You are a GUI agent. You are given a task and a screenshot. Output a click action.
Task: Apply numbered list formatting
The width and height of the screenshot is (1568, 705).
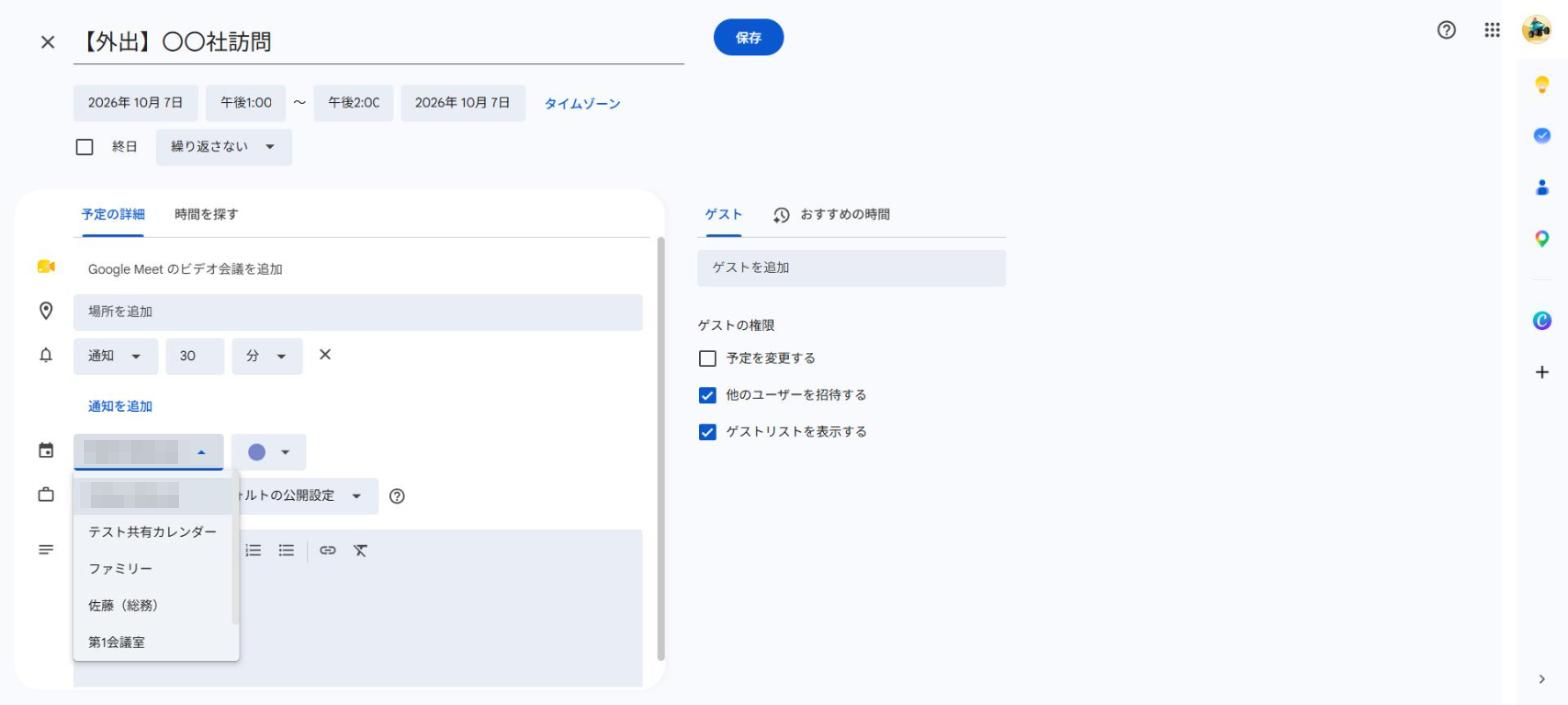click(x=254, y=550)
